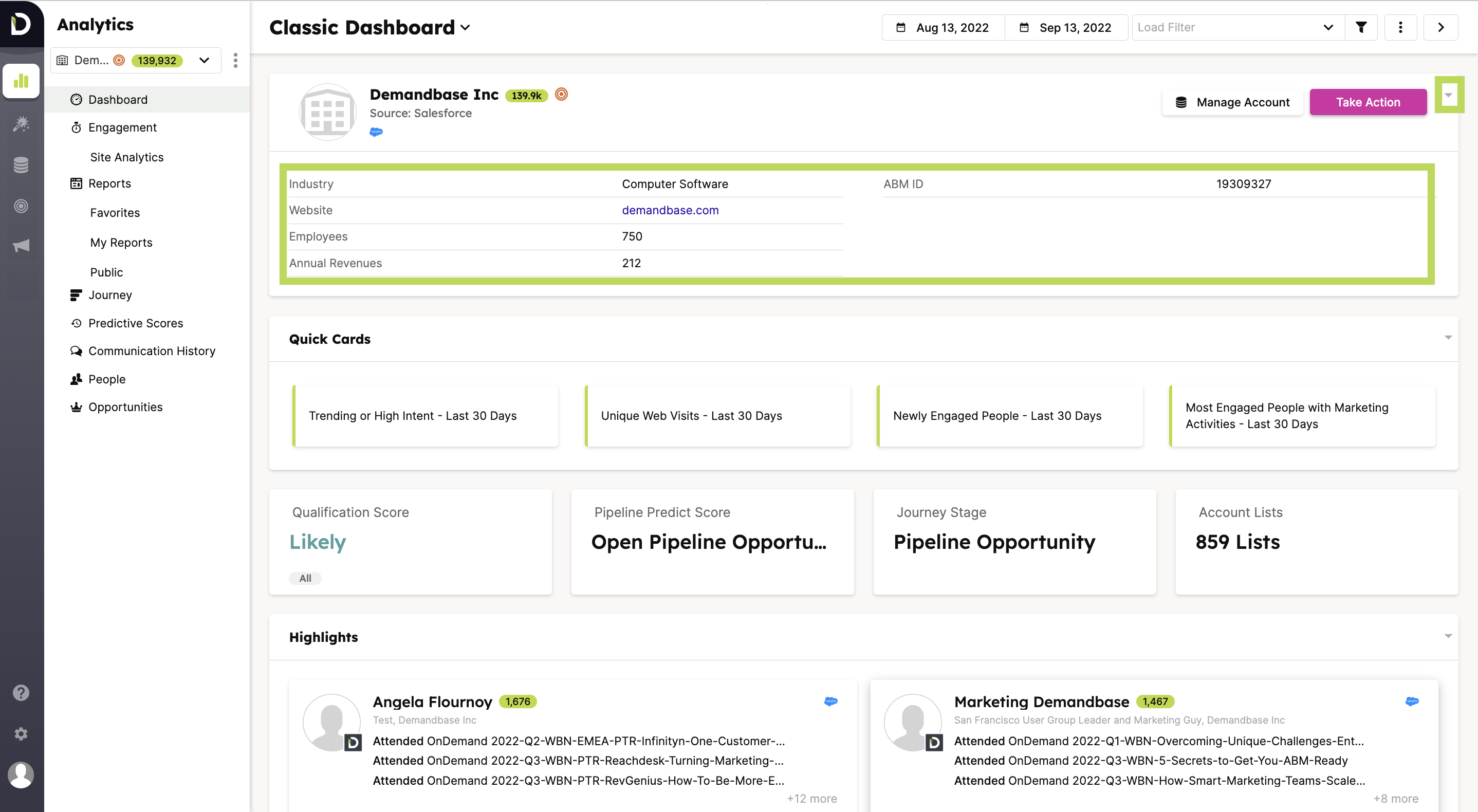The image size is (1478, 812).
Task: Open the analytics bar chart sidebar icon
Action: 21,81
